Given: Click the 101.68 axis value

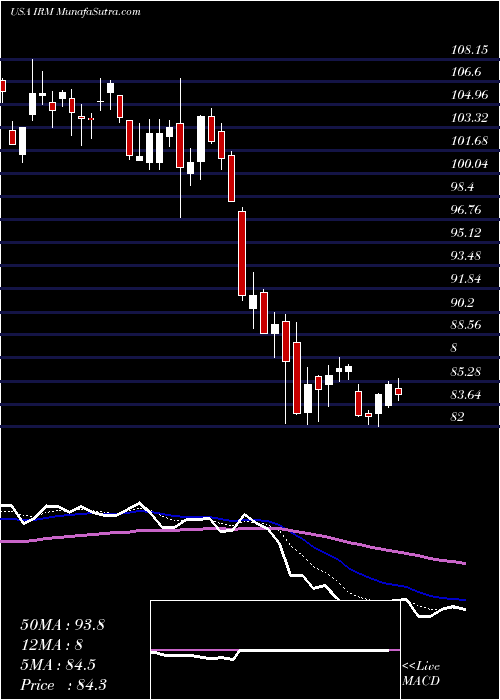Looking at the screenshot, I should [x=470, y=142].
